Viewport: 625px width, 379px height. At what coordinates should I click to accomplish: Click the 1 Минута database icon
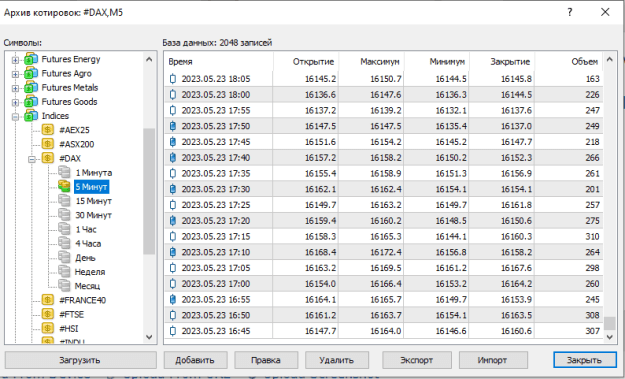pyautogui.click(x=64, y=173)
